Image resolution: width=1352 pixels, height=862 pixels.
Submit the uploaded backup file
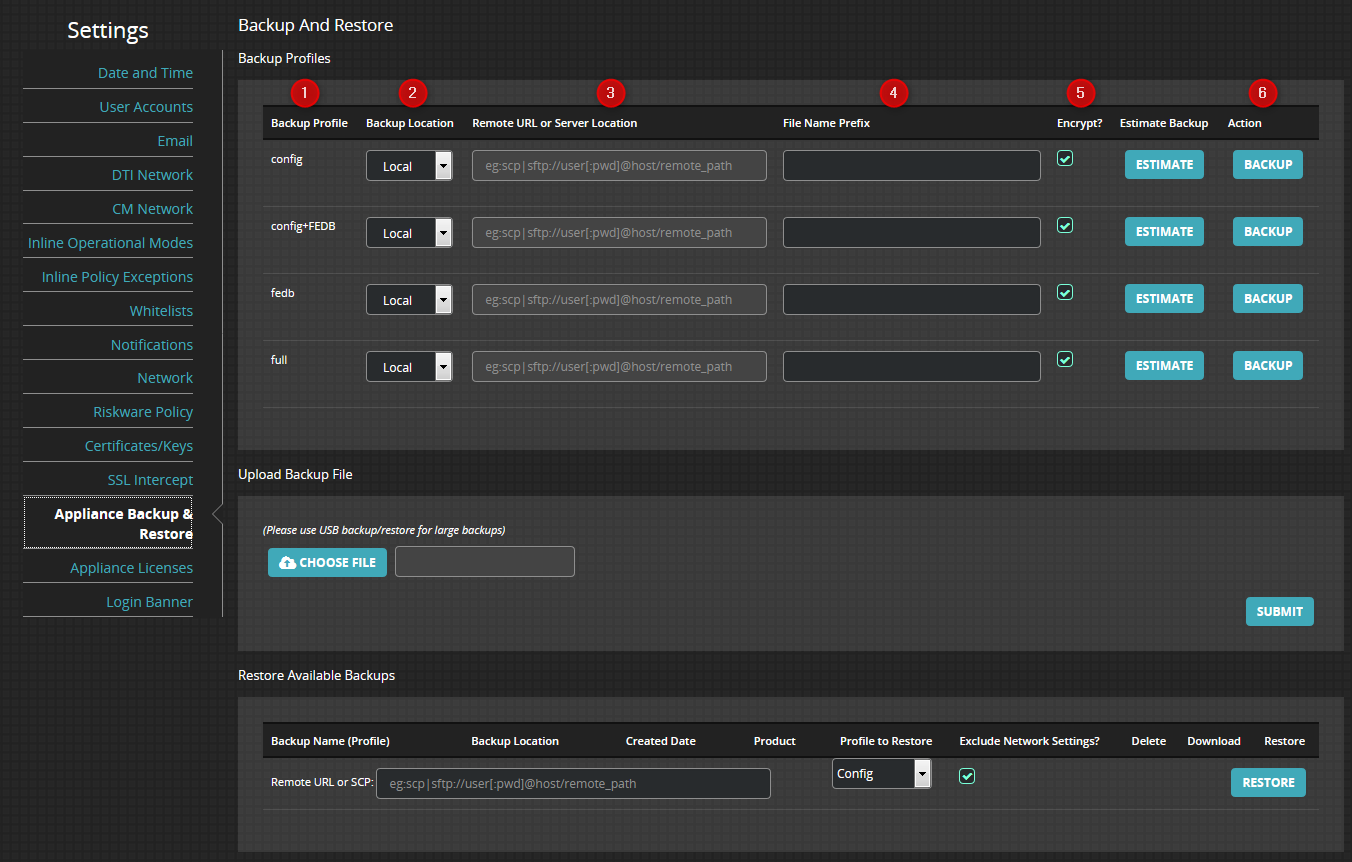pyautogui.click(x=1279, y=611)
